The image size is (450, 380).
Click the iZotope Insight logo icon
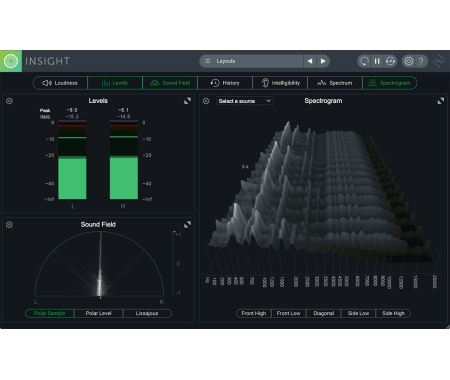[x=11, y=61]
